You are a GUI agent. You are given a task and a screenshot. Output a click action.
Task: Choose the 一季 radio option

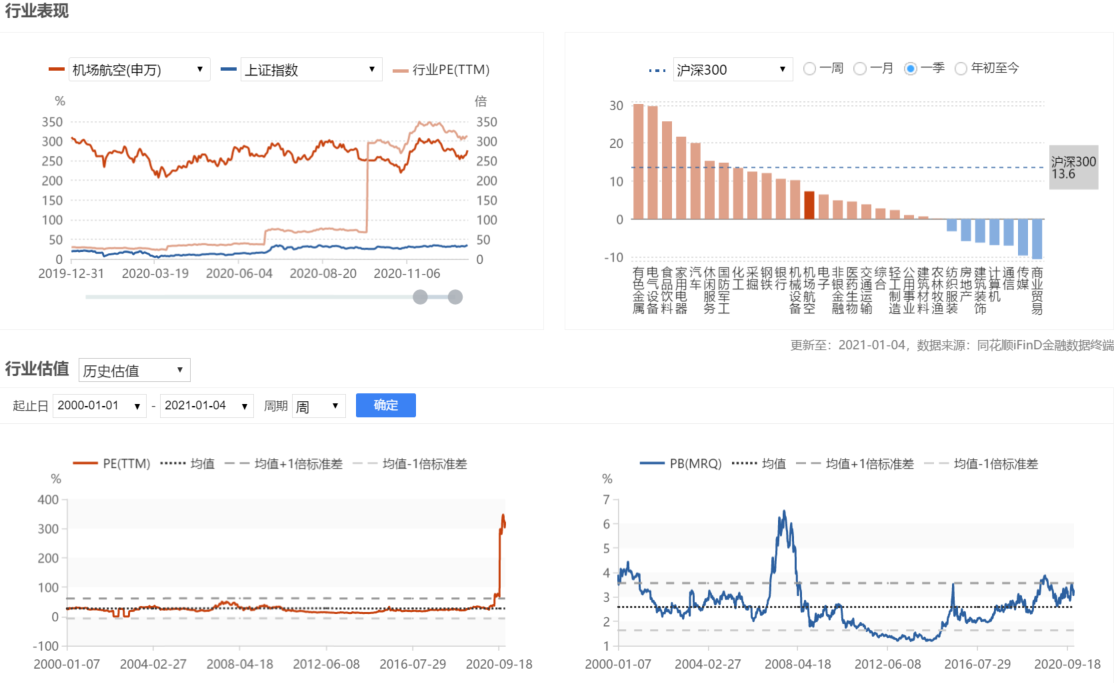910,69
